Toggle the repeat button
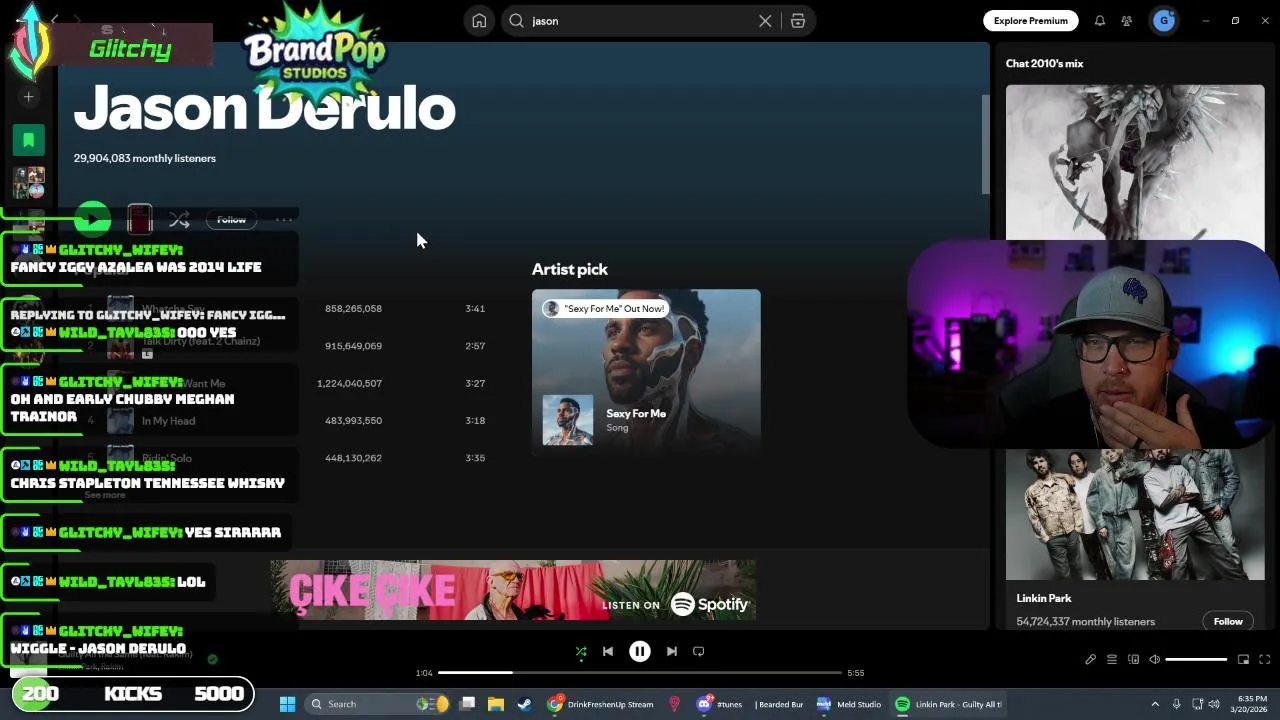The width and height of the screenshot is (1280, 720). (699, 652)
